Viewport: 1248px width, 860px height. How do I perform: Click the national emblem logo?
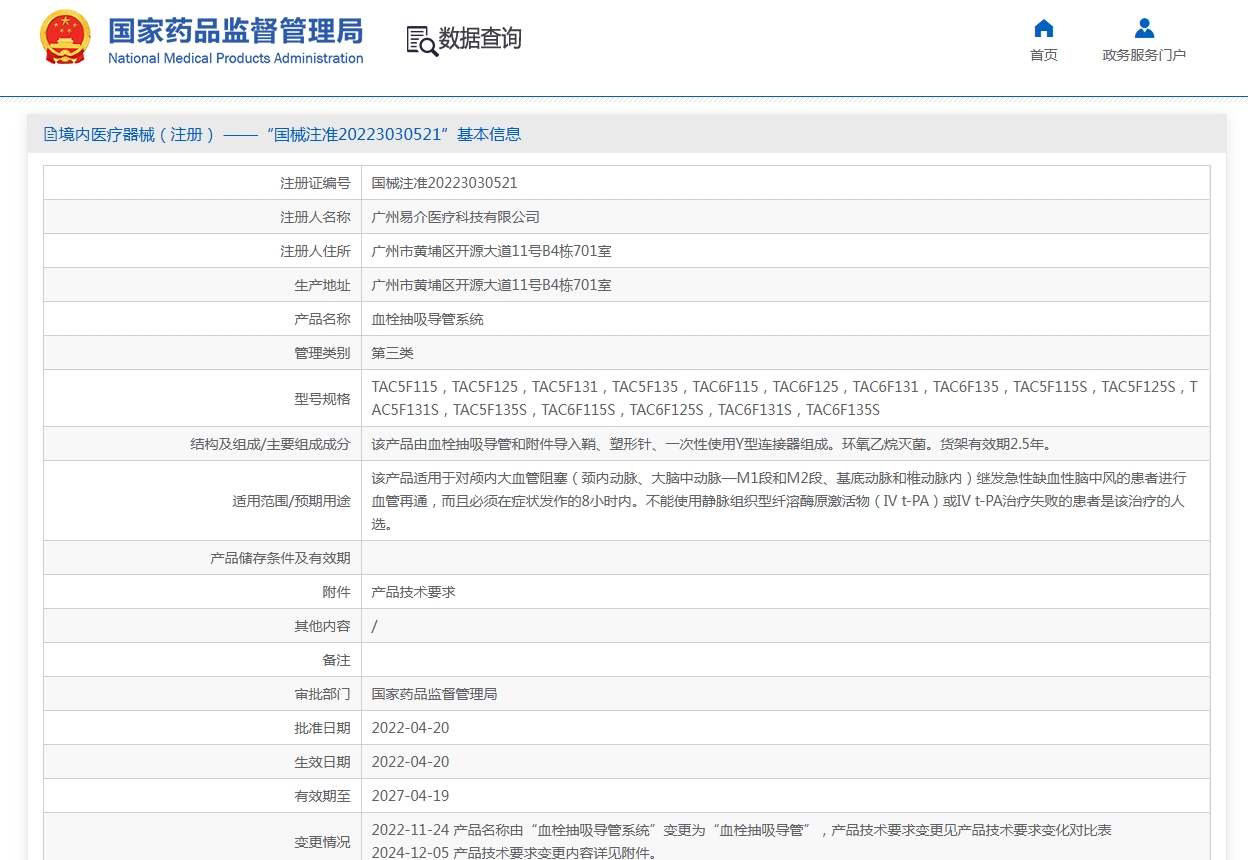[x=65, y=38]
